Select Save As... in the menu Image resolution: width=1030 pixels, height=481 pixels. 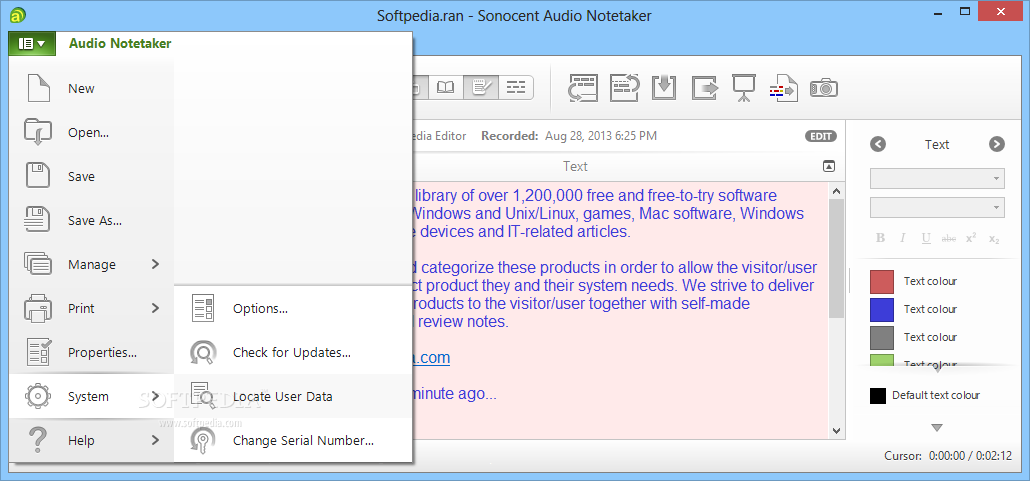coord(95,220)
